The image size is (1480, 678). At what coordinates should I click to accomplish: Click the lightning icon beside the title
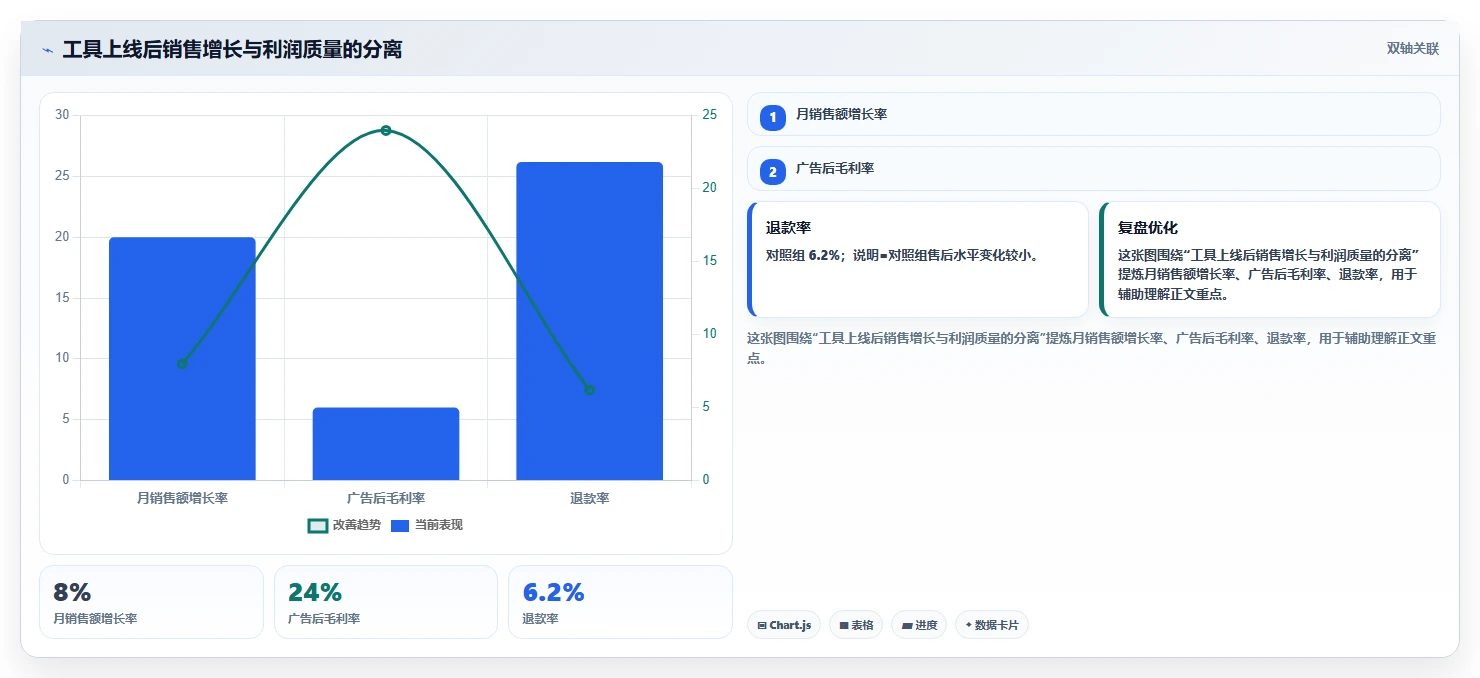click(x=47, y=50)
